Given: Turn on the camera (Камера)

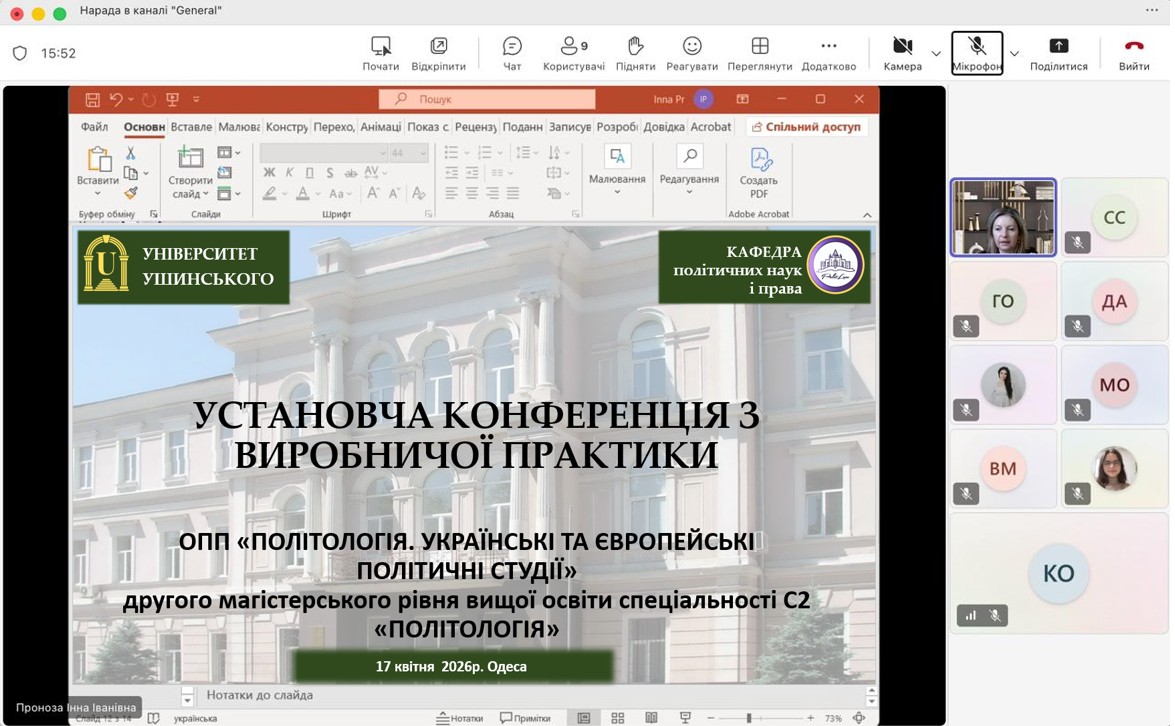Looking at the screenshot, I should click(902, 53).
